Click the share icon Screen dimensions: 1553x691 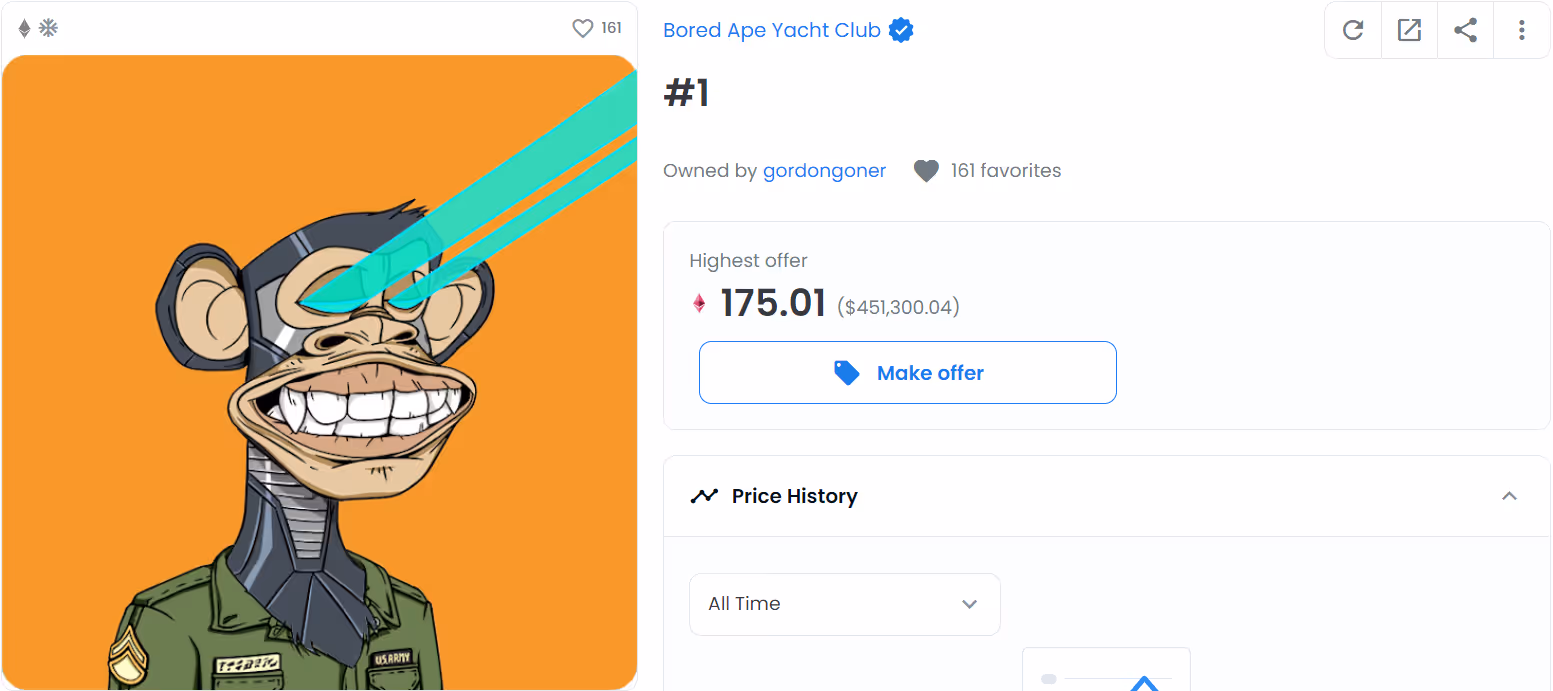[1465, 30]
